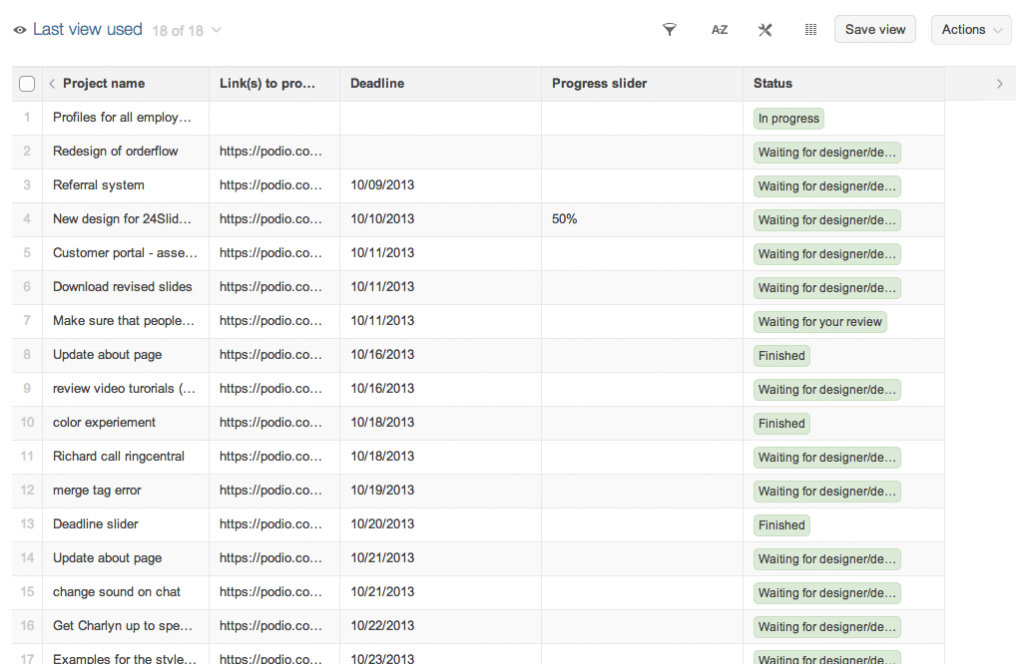
Task: Open the filter funnel icon
Action: tap(669, 29)
